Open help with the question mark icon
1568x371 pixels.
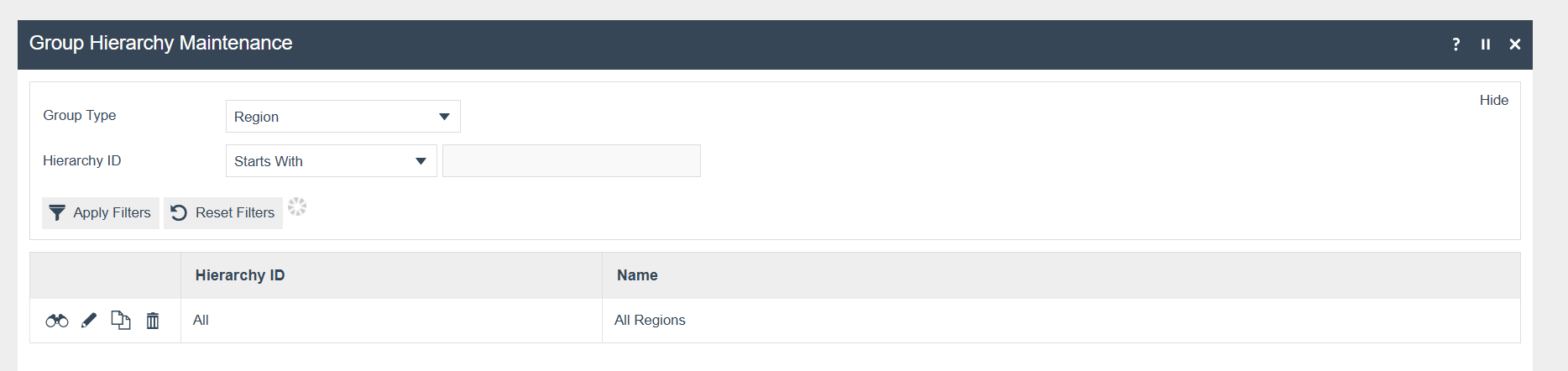click(x=1456, y=44)
